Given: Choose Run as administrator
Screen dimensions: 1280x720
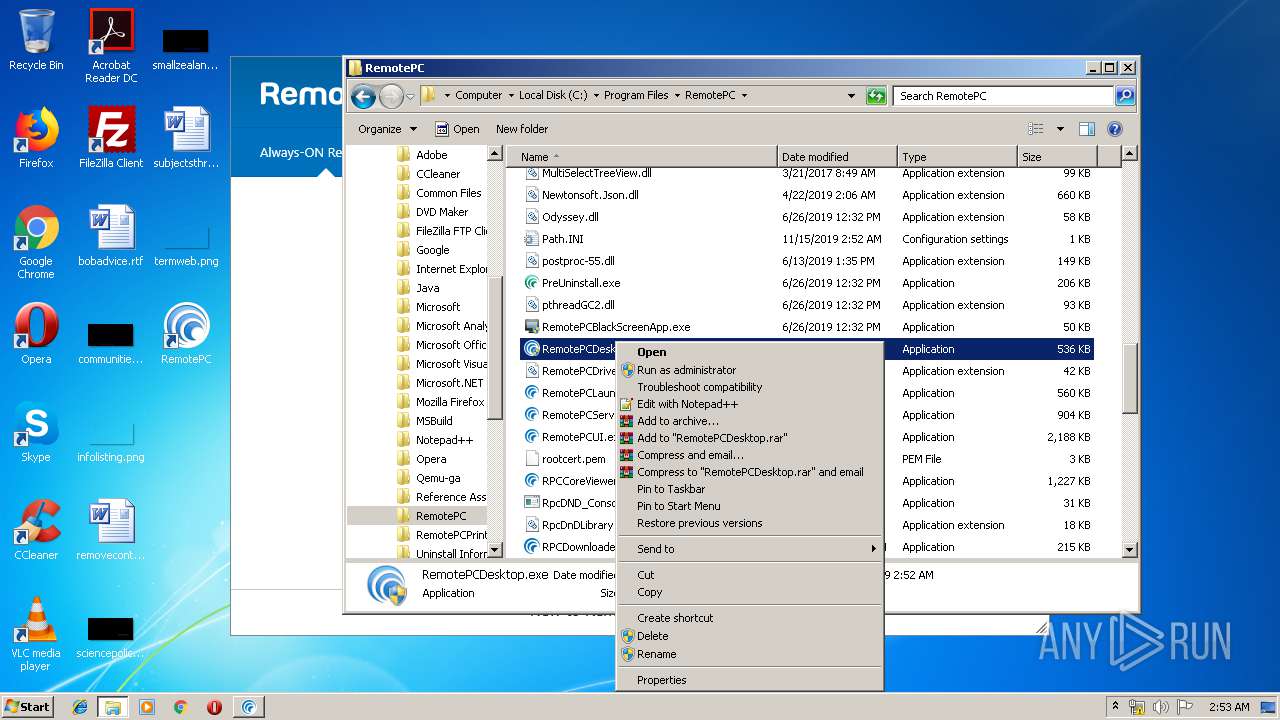Looking at the screenshot, I should (749, 370).
